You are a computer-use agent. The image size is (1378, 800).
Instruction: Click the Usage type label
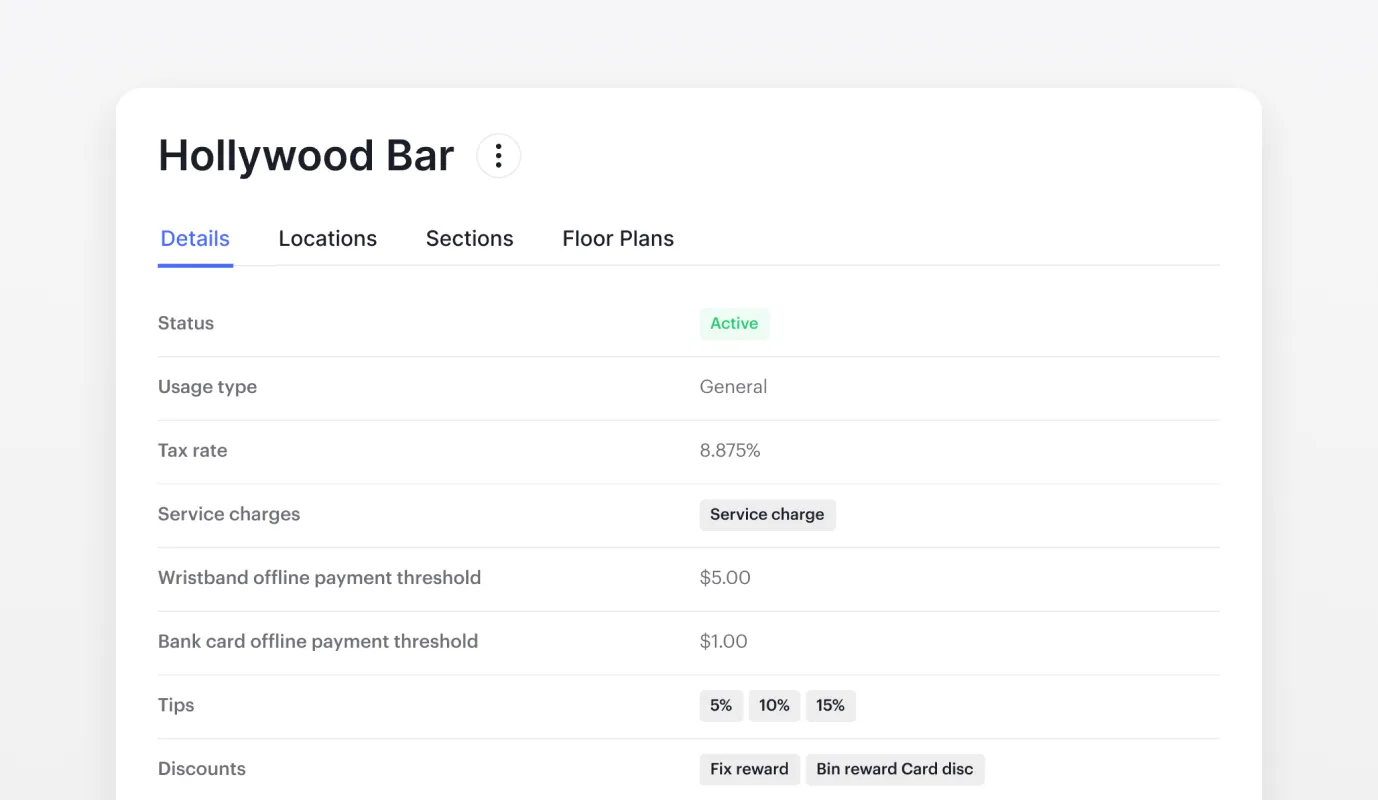coord(207,387)
